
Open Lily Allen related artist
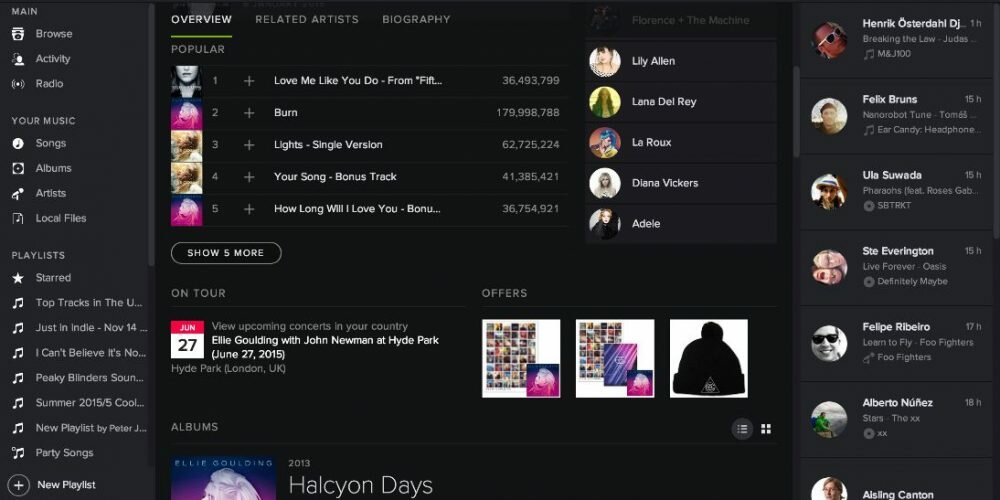click(x=680, y=61)
